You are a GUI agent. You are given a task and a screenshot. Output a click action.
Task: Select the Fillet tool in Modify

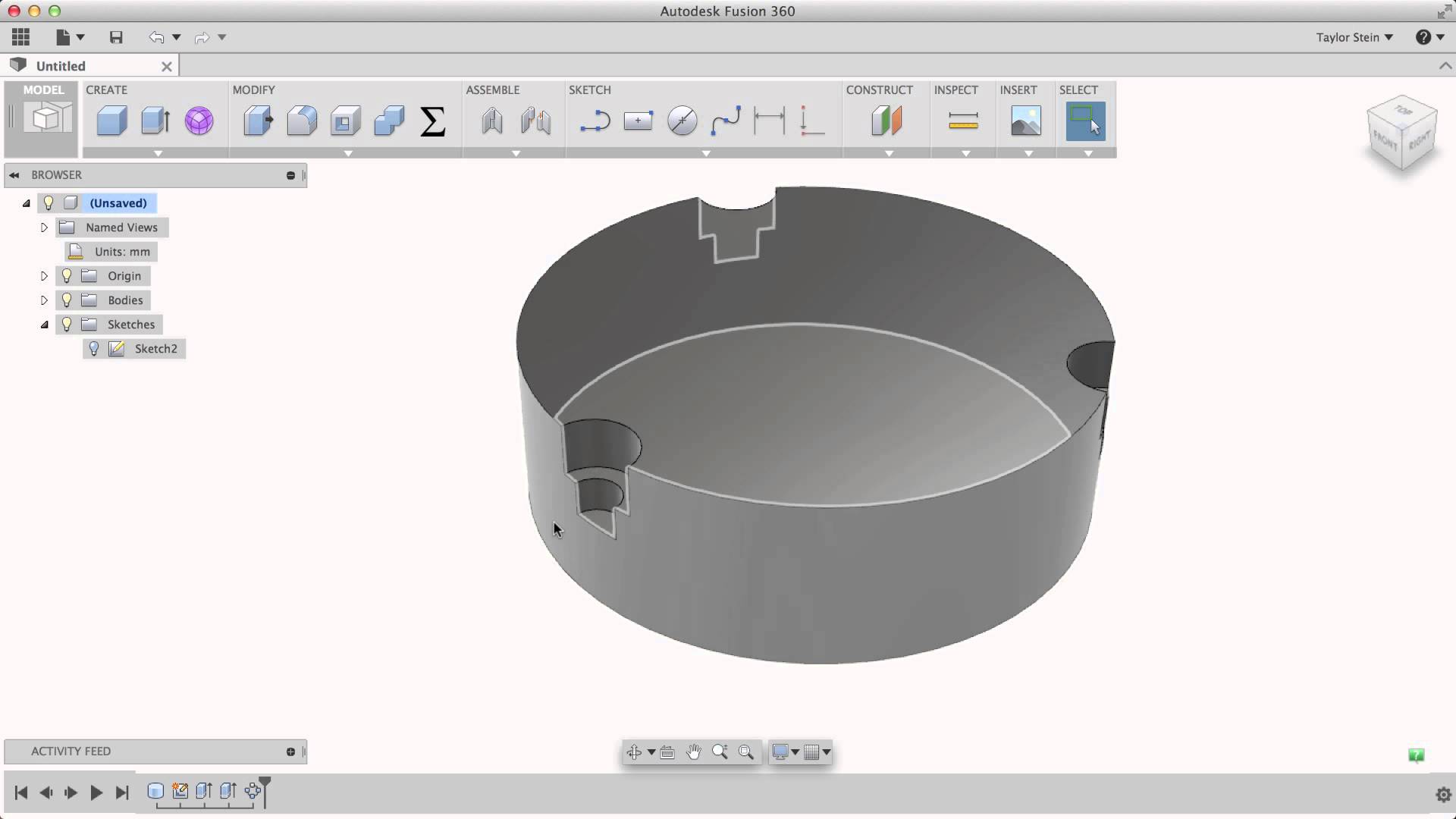pyautogui.click(x=302, y=120)
